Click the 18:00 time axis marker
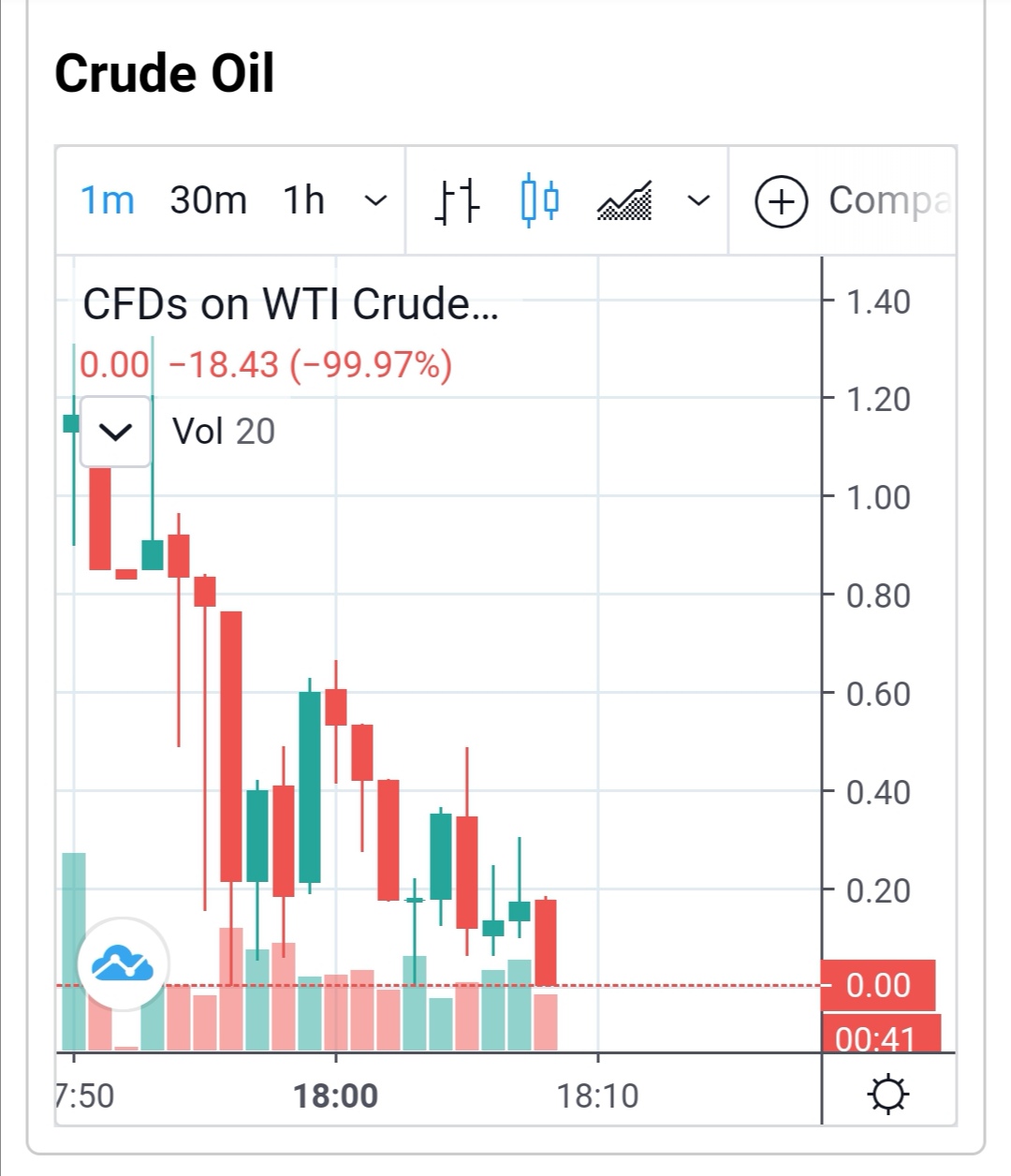Viewport: 1011px width, 1176px height. click(336, 1095)
